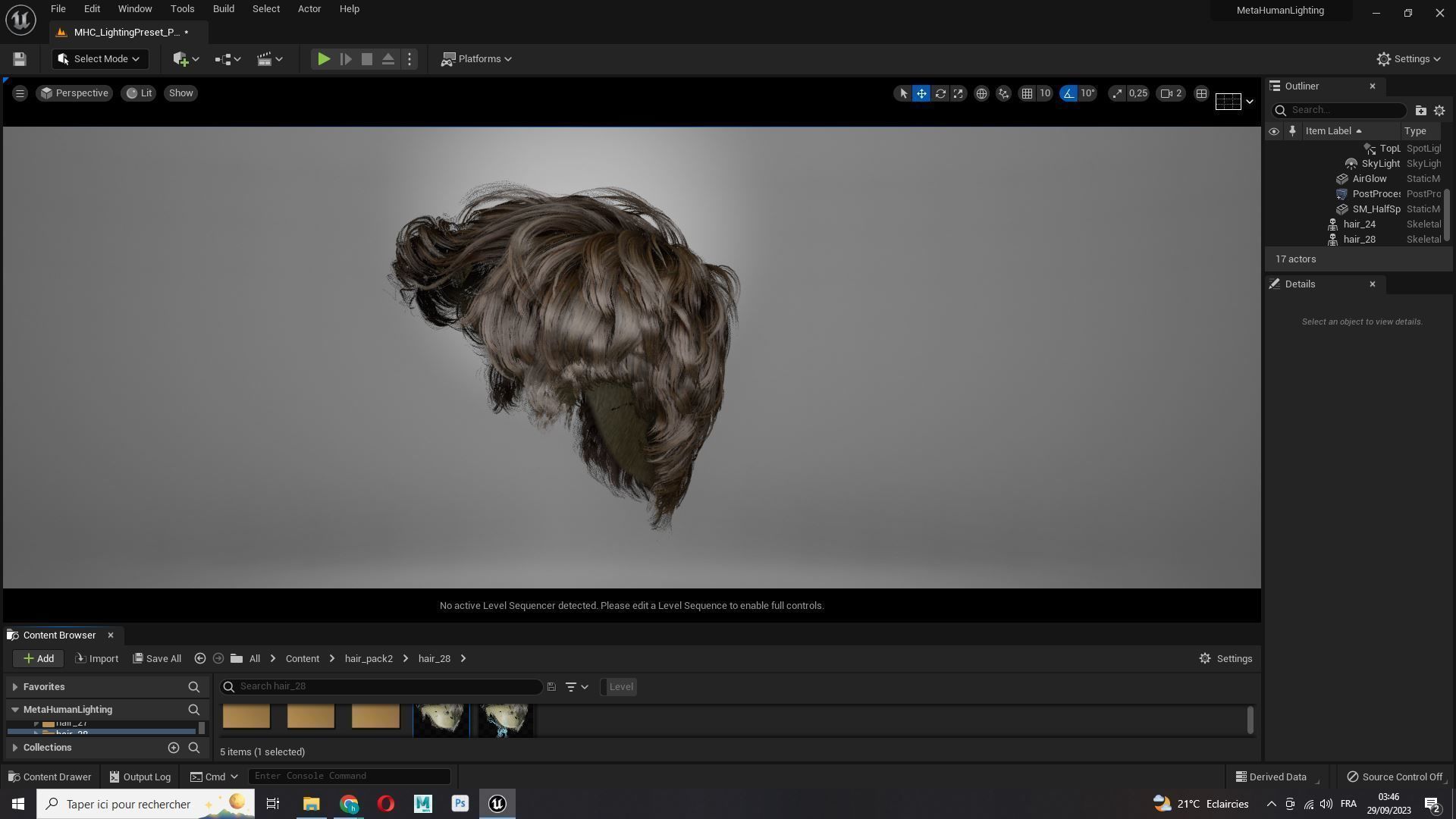Open the Select Mode dropdown
The height and width of the screenshot is (819, 1456).
[x=99, y=59]
